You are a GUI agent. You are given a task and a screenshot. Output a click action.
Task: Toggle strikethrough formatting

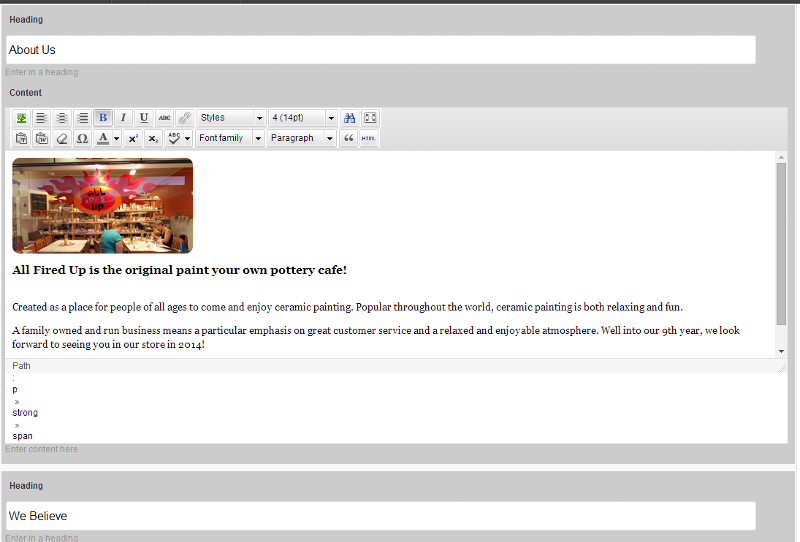pyautogui.click(x=164, y=118)
